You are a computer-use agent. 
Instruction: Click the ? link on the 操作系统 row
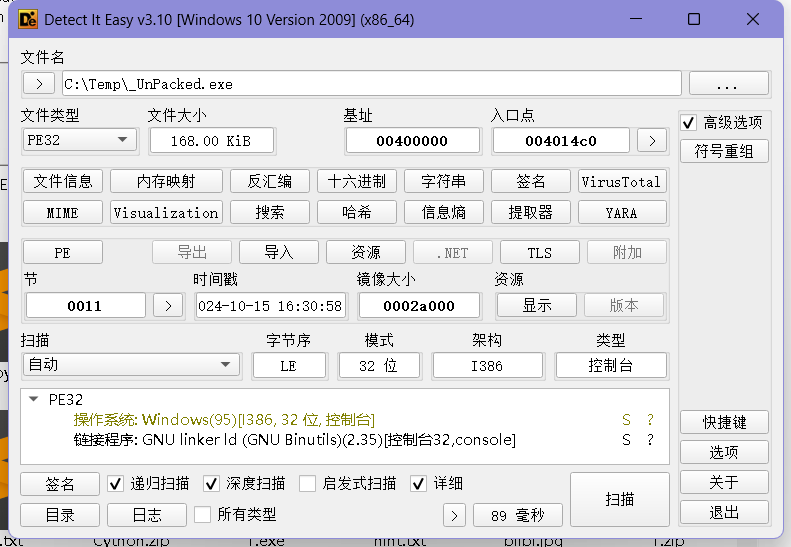tap(650, 420)
